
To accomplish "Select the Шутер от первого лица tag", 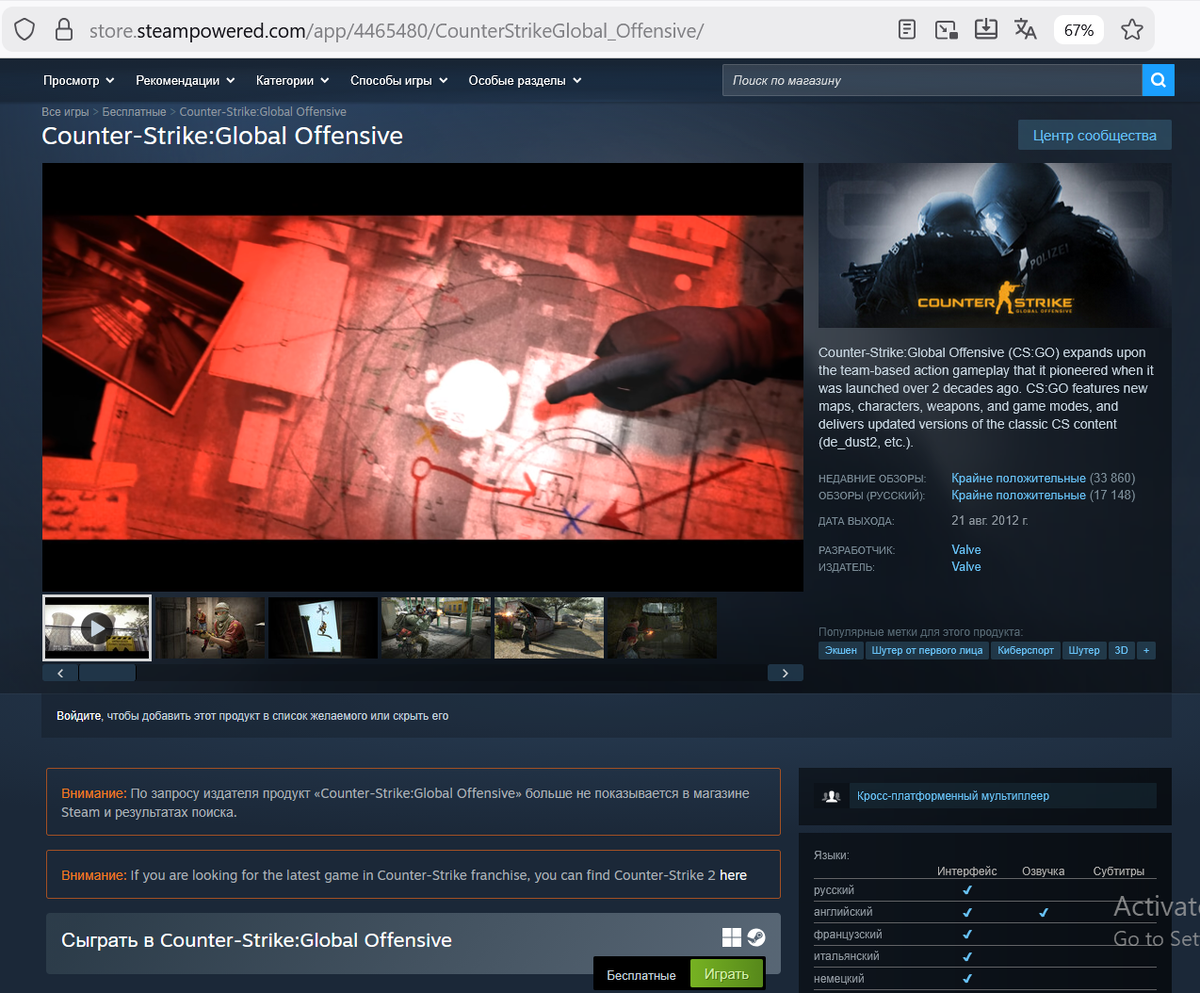I will 927,650.
